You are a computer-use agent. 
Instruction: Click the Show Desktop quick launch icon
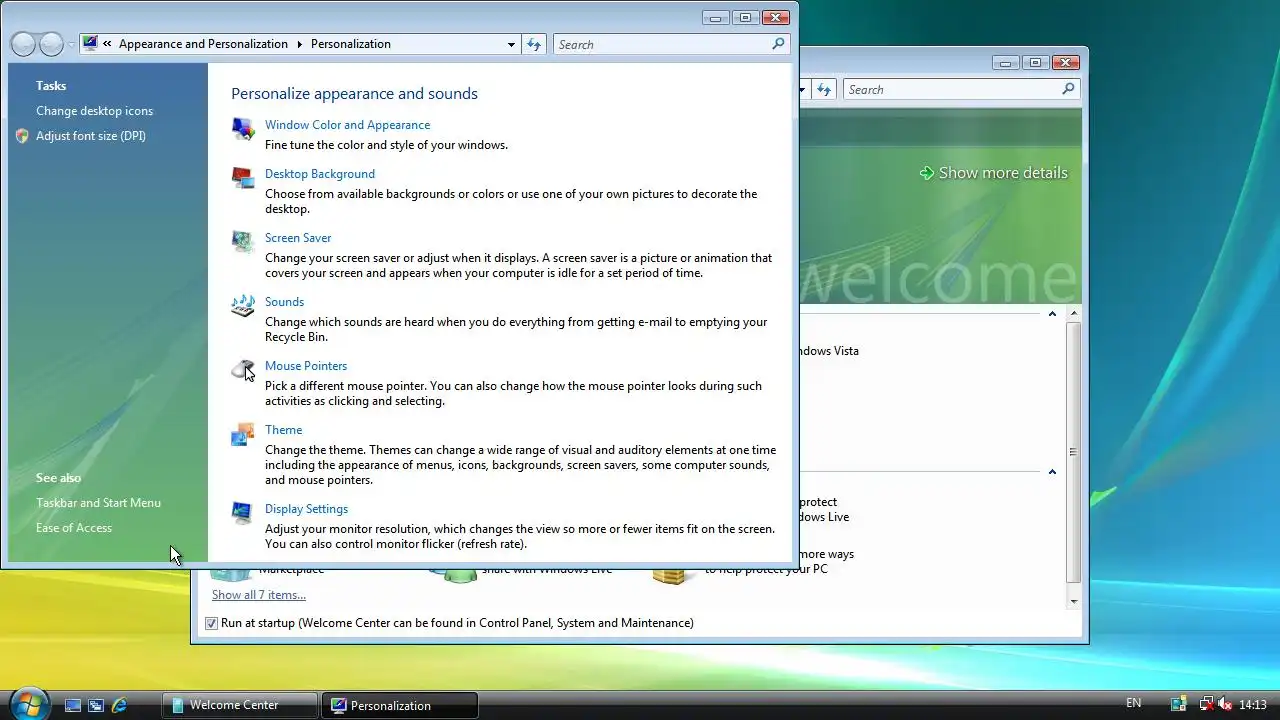click(x=73, y=705)
